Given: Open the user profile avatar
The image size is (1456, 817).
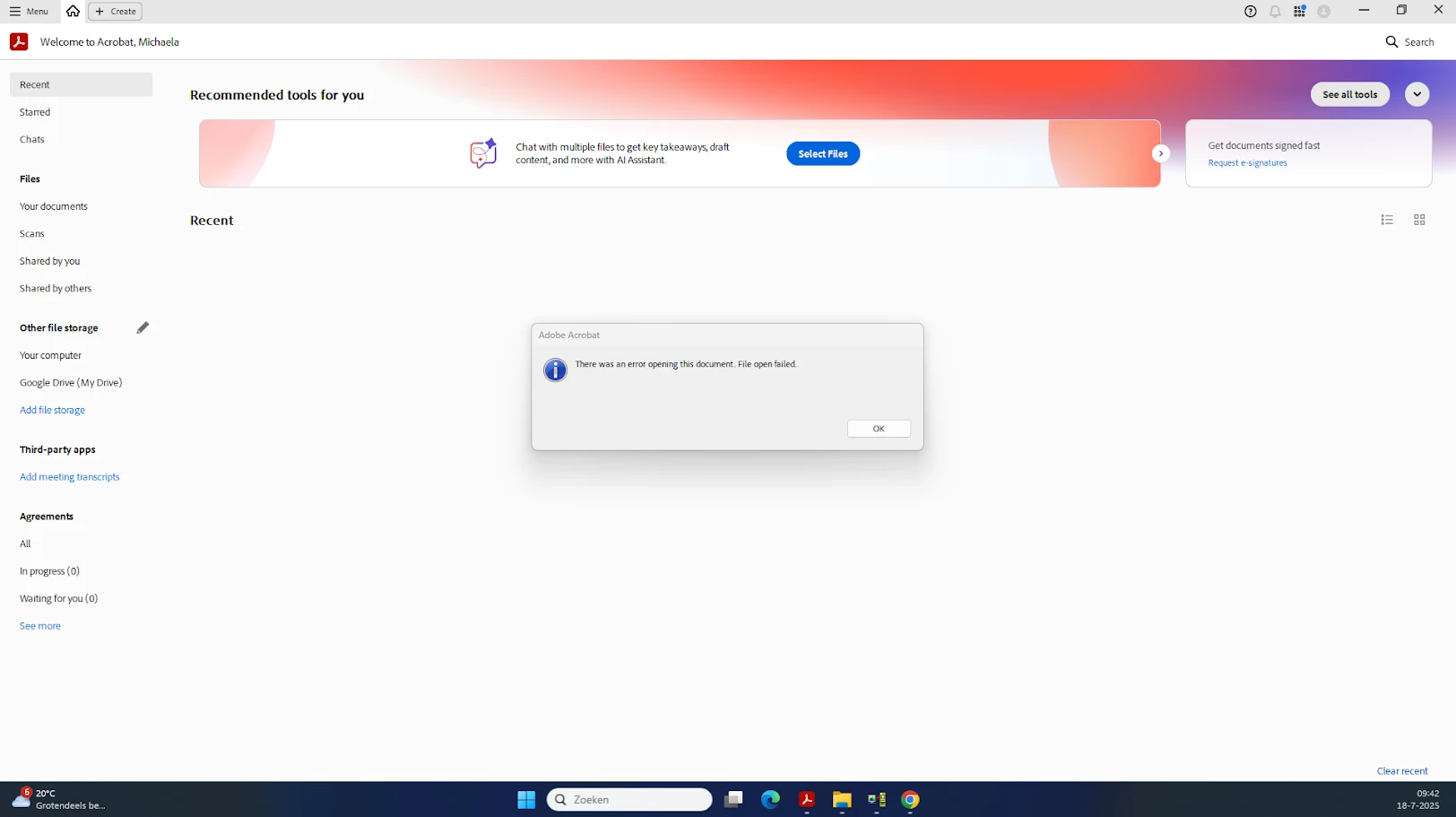Looking at the screenshot, I should click(x=1324, y=12).
